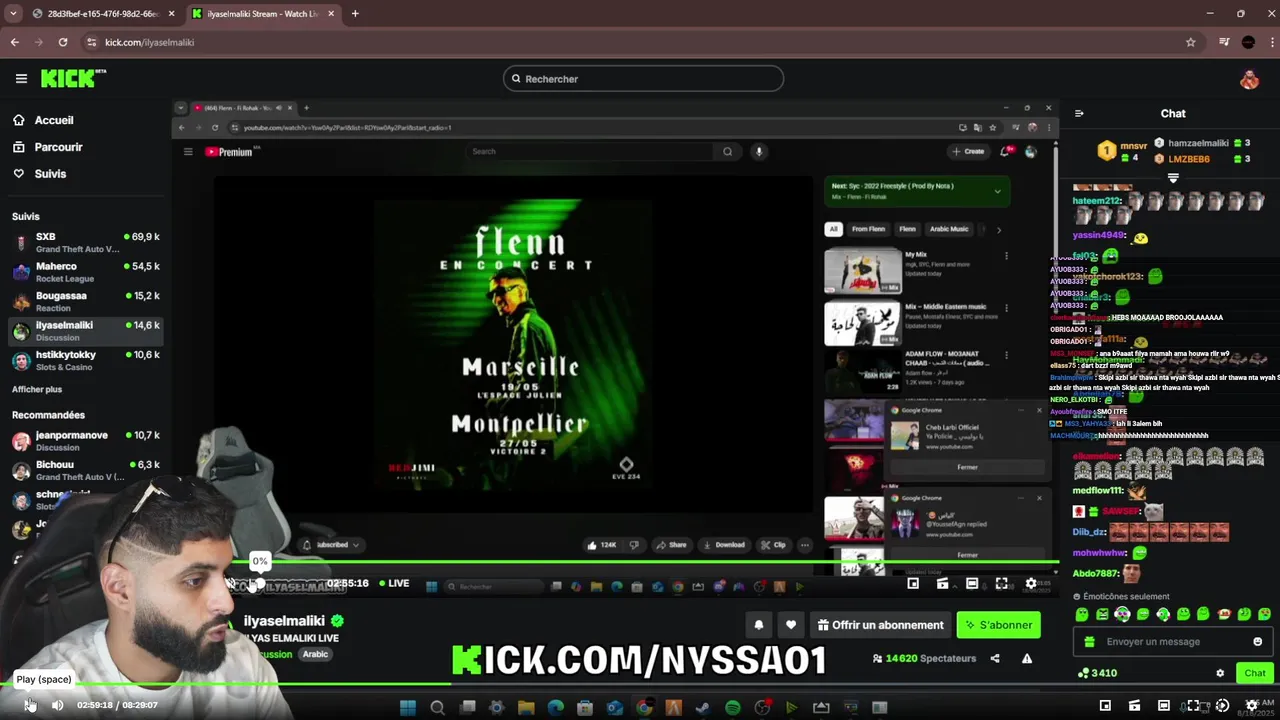
Task: Toggle follow heart for ilyaselmaliki
Action: 791,625
